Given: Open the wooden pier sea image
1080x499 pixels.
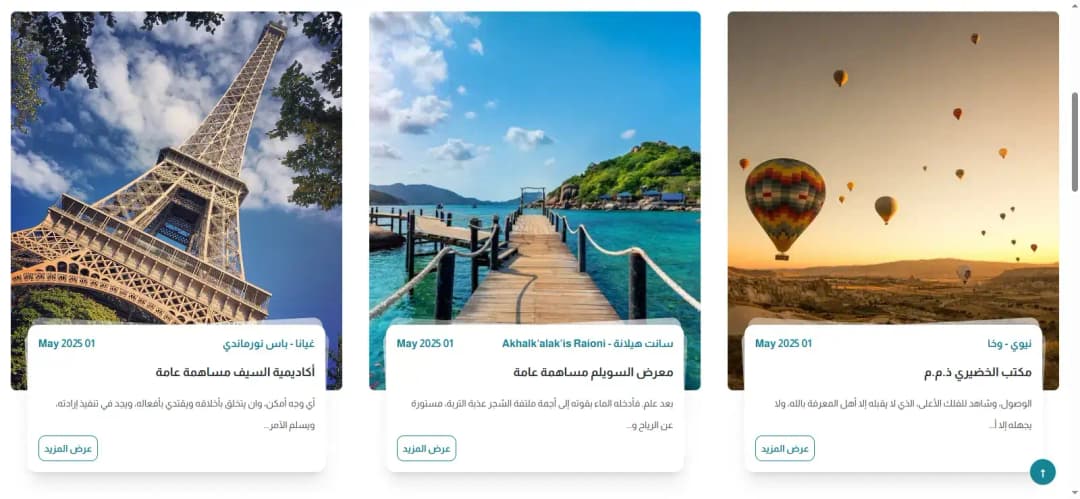Looking at the screenshot, I should pos(534,165).
